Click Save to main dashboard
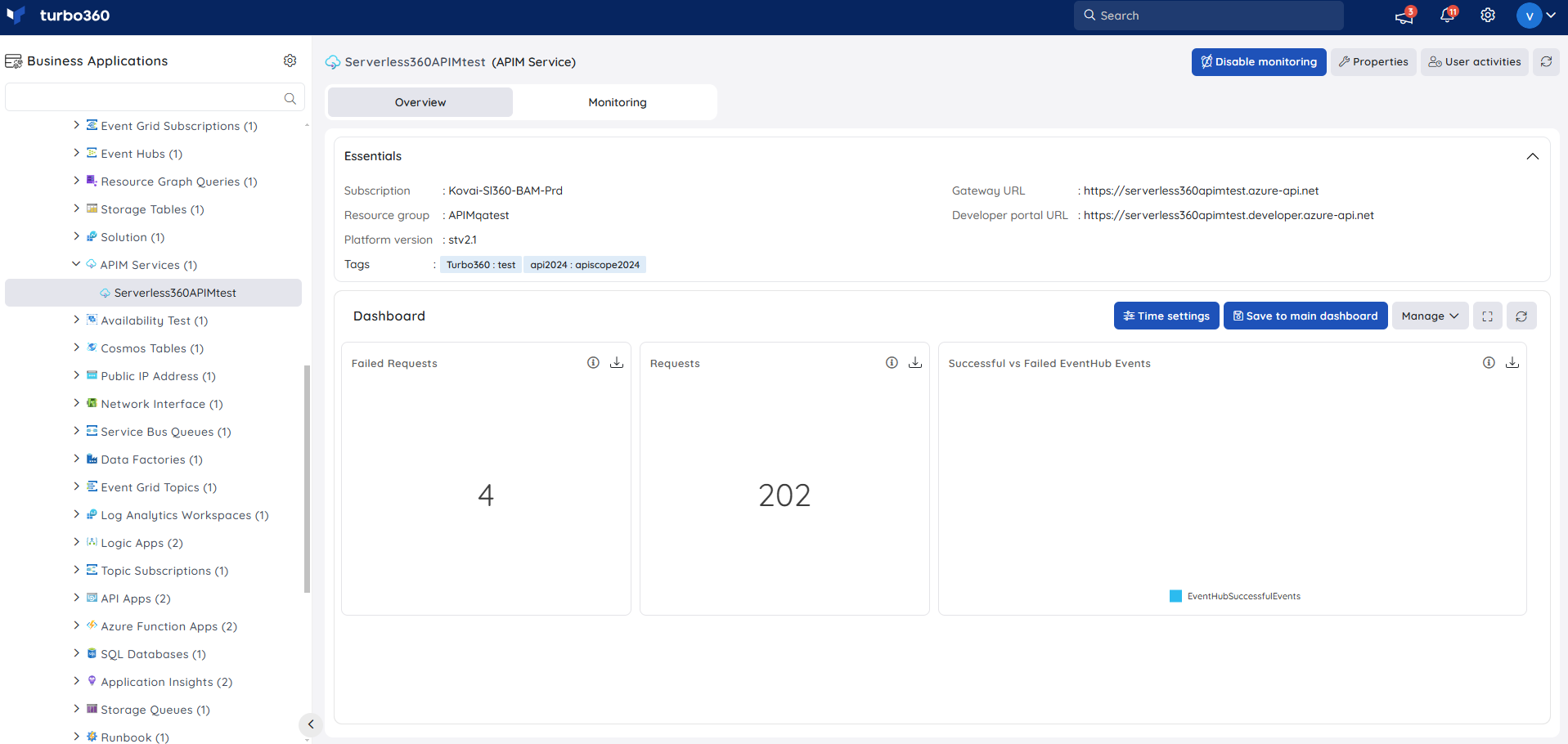The width and height of the screenshot is (1568, 744). (1305, 316)
